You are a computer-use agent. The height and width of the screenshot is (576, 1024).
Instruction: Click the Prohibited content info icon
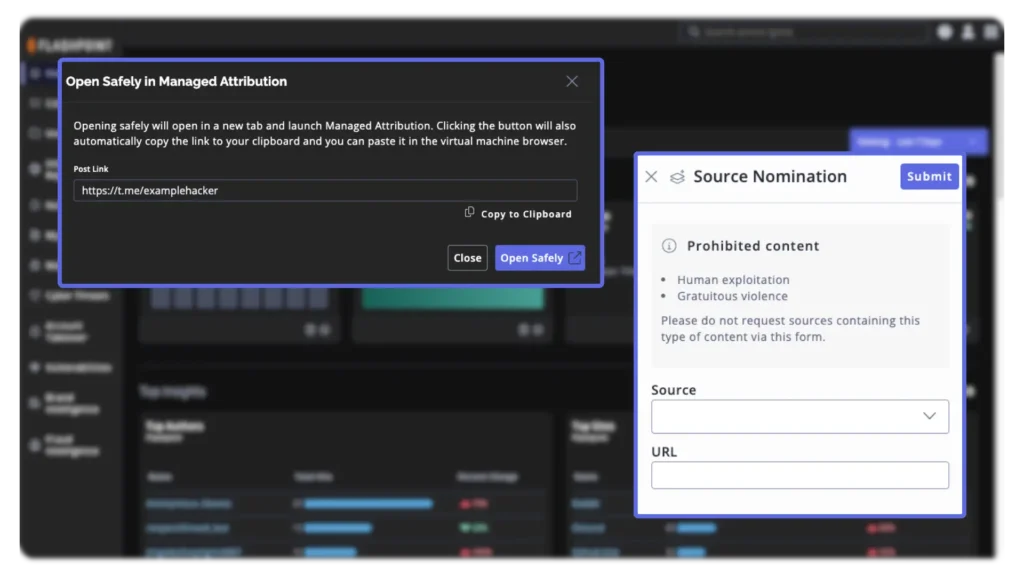[x=669, y=246]
